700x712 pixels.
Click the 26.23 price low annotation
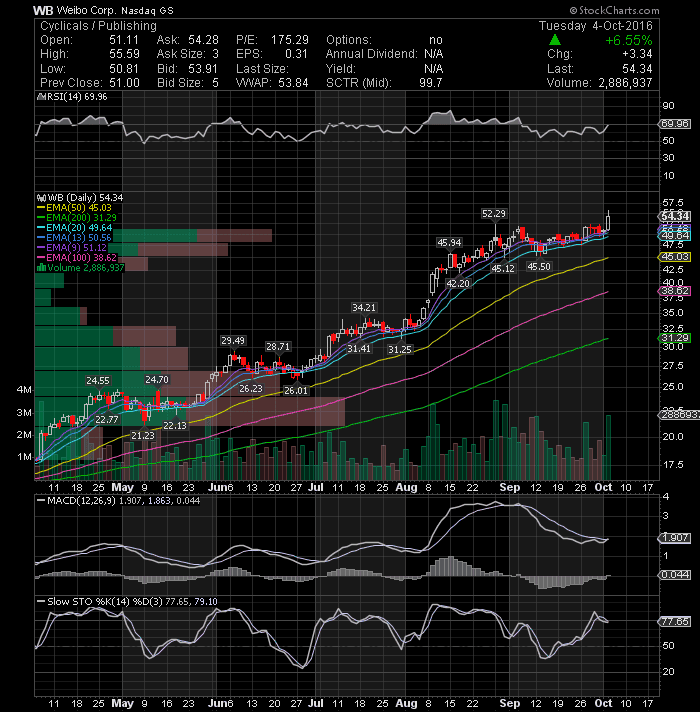pos(251,388)
